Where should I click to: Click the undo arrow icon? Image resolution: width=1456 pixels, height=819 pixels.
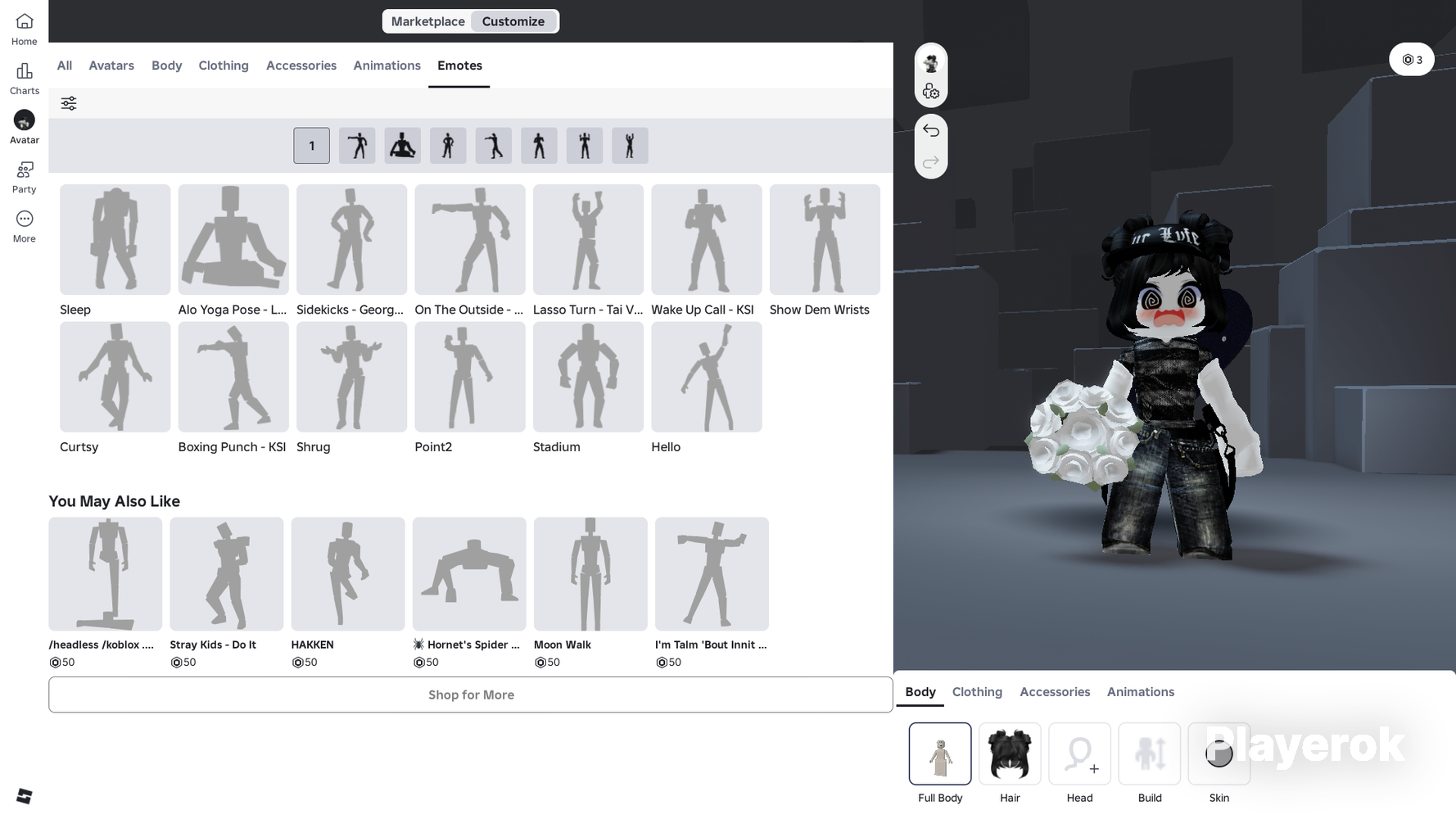point(930,130)
